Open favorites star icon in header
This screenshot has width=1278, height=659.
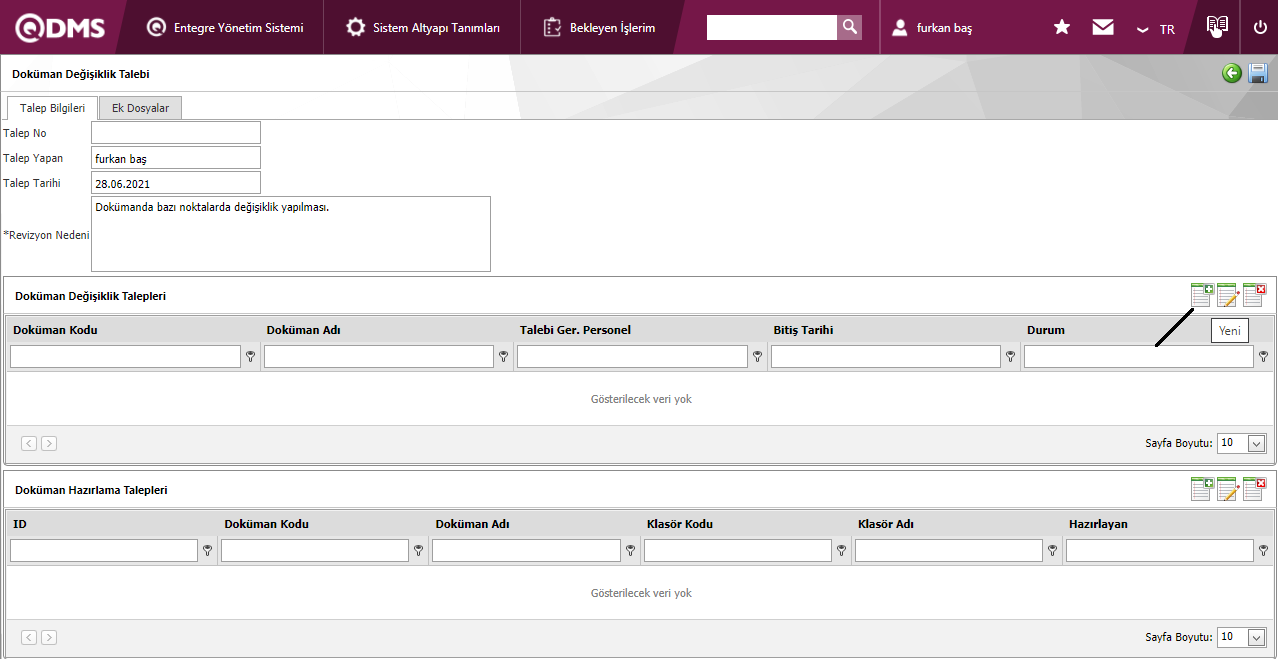point(1062,27)
